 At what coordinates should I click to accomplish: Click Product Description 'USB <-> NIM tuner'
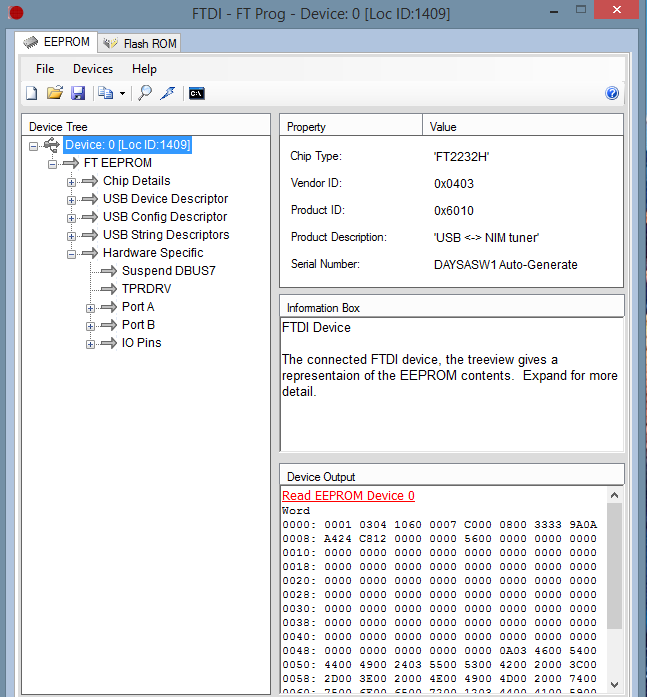[486, 238]
